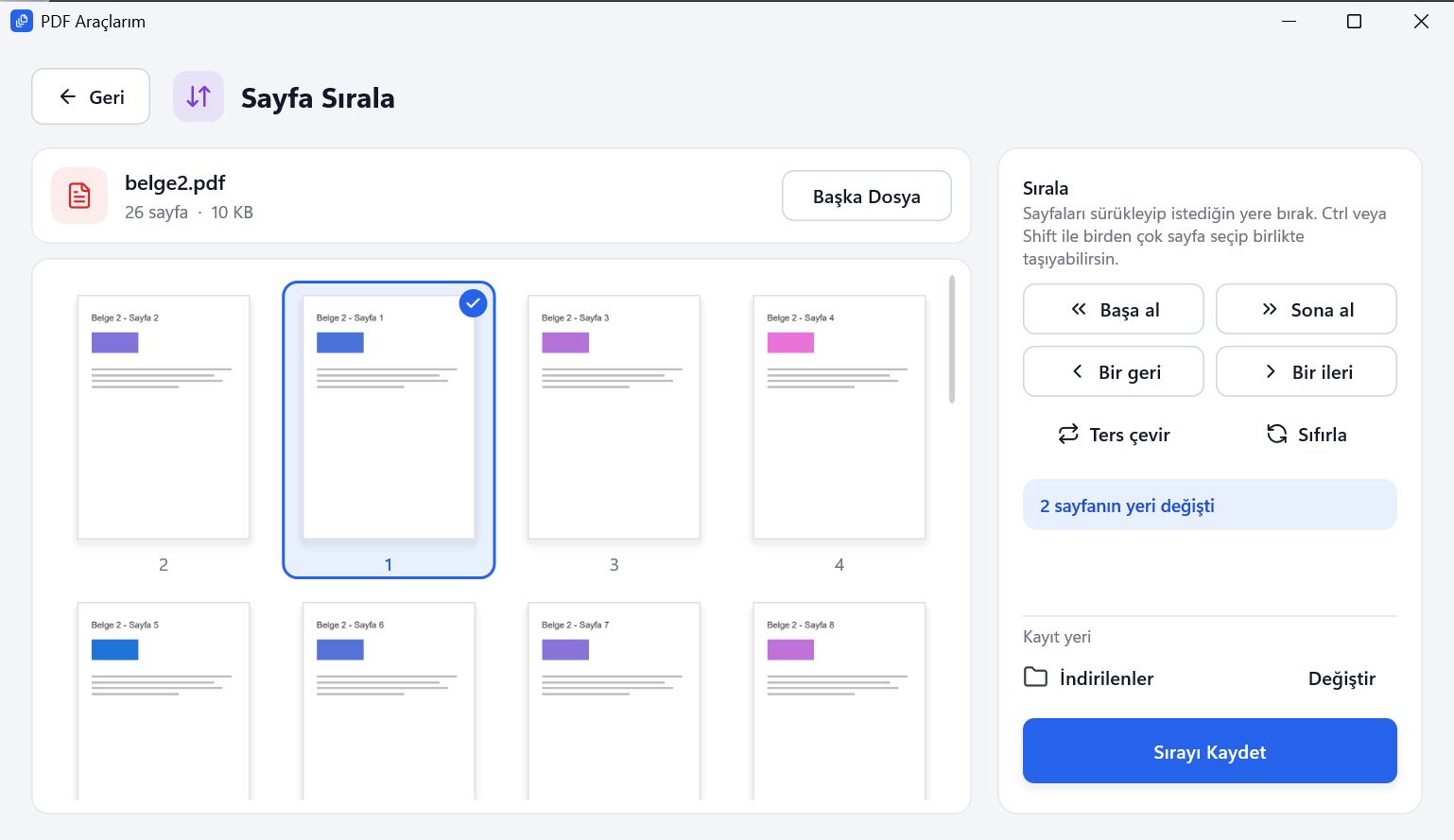Image resolution: width=1454 pixels, height=840 pixels.
Task: Save the order with Sırayı Kaydet
Action: [x=1210, y=751]
